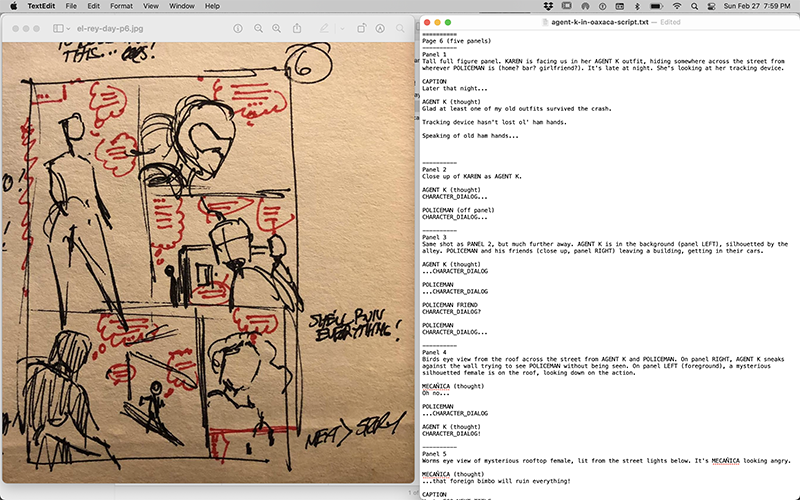800x500 pixels.
Task: Click the 'POLICEMAN FRIEND' line
Action: 450,305
